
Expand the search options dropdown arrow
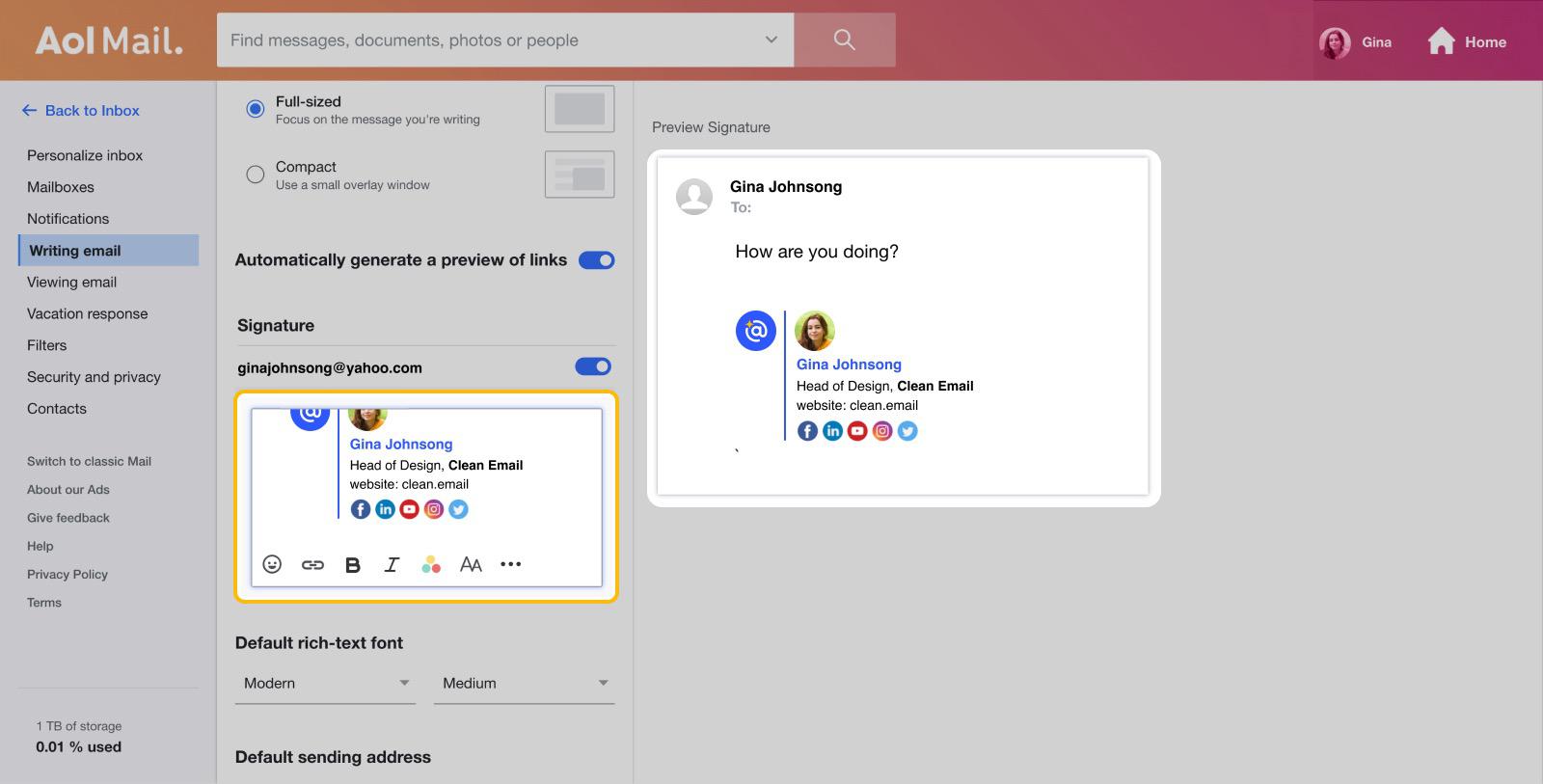pyautogui.click(x=771, y=40)
